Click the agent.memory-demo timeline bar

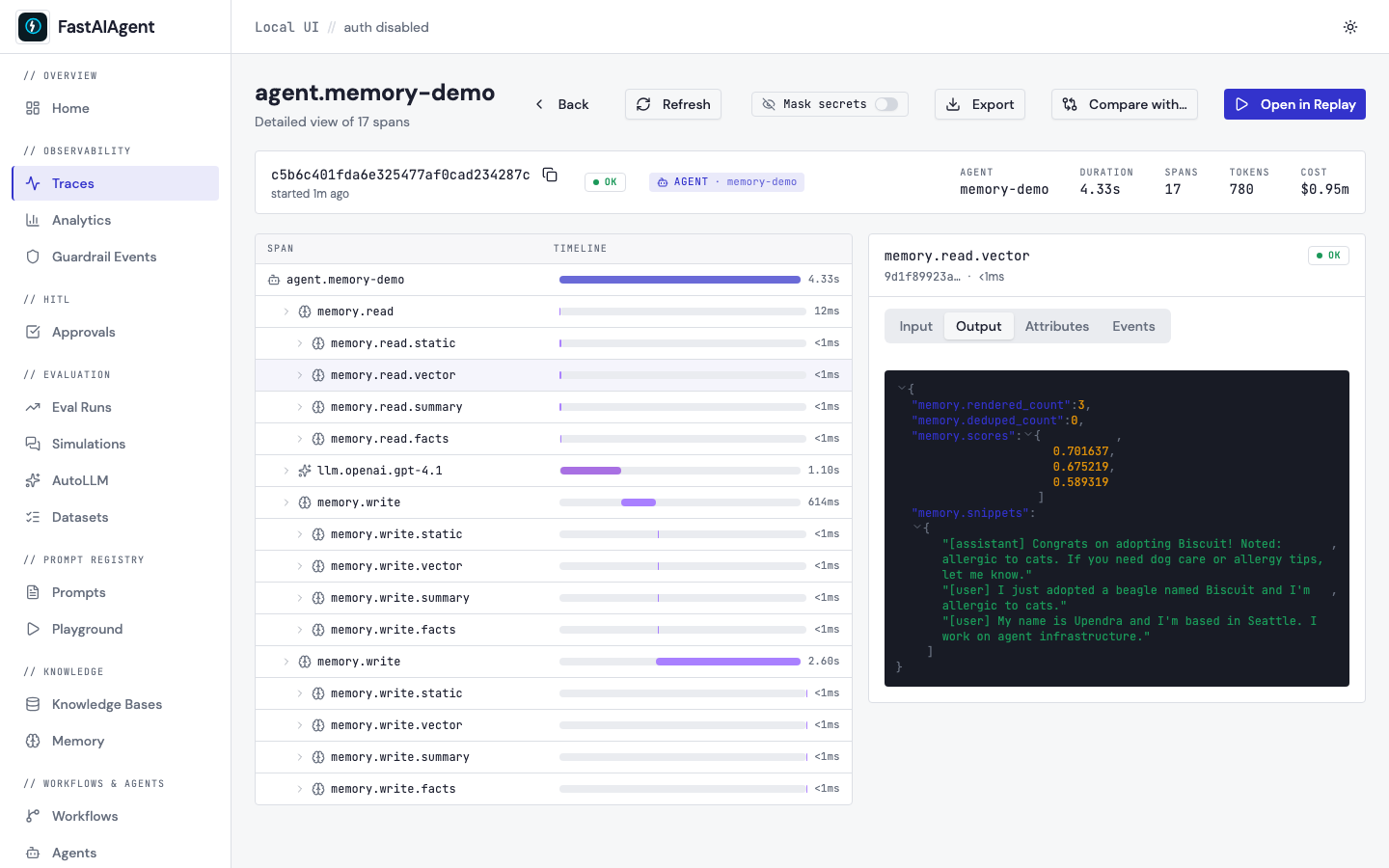(x=680, y=280)
